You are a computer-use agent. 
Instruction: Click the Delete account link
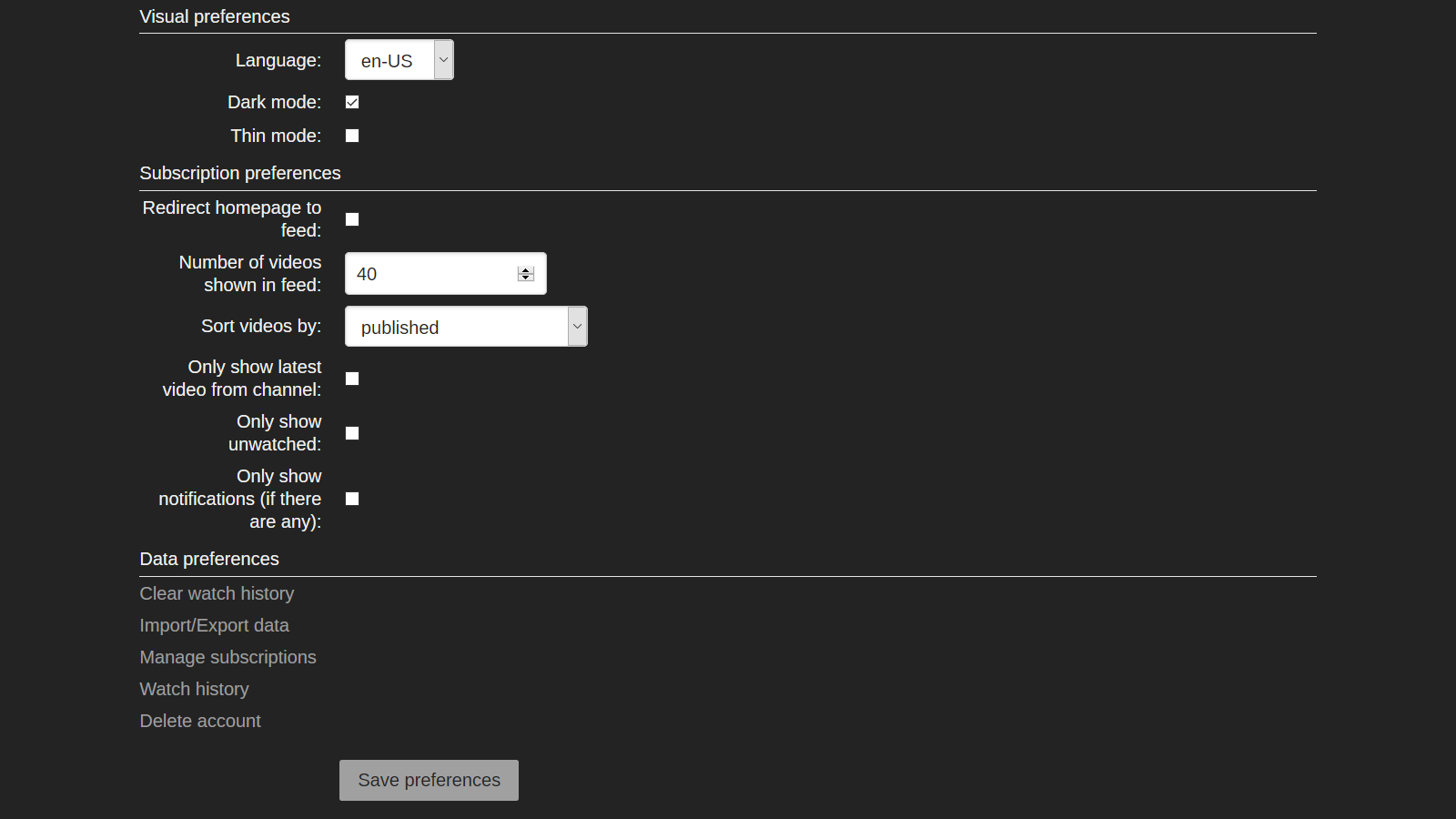point(200,721)
